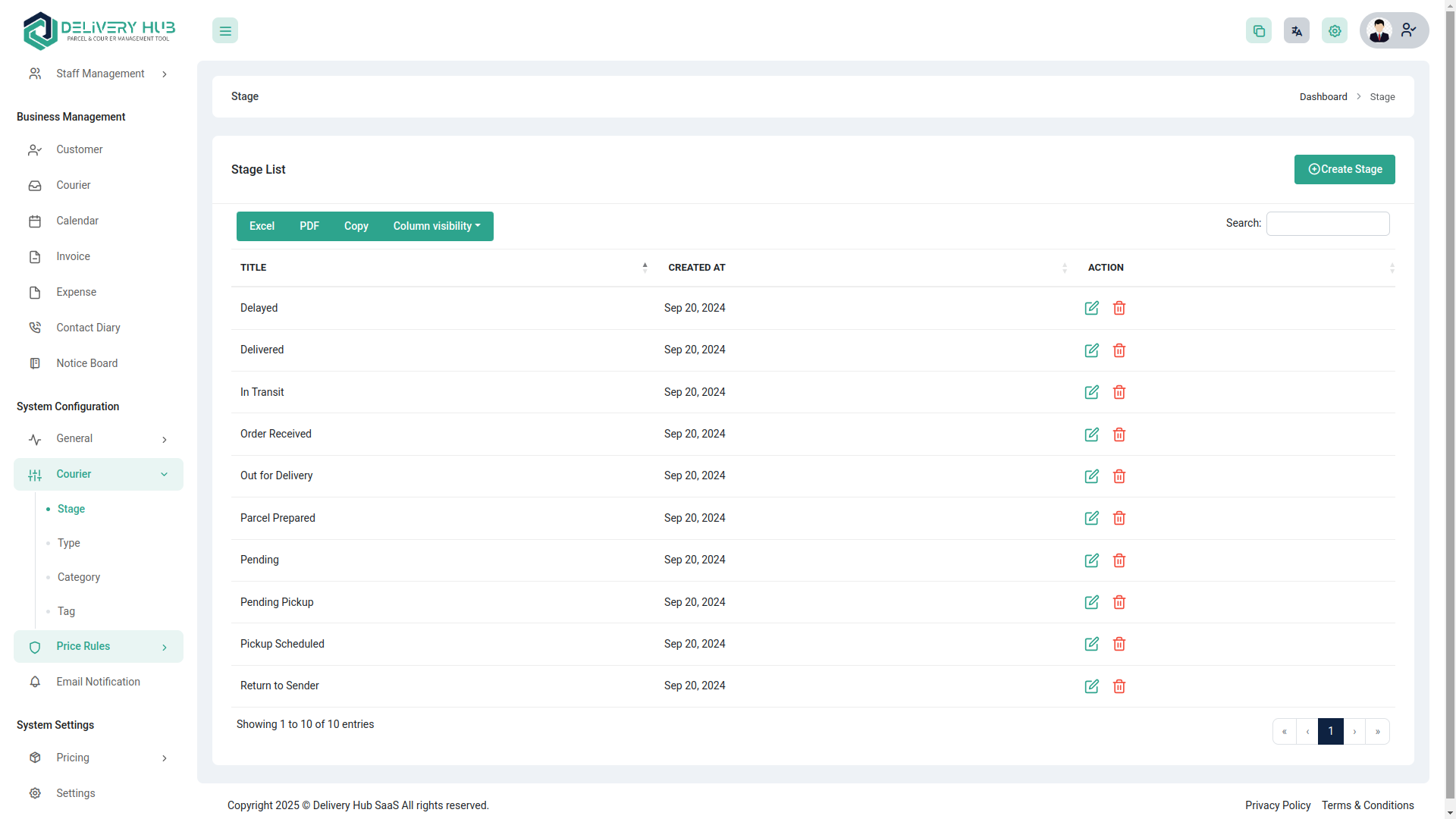This screenshot has width=1456, height=819.
Task: Open the language selection icon in the header
Action: [1297, 30]
